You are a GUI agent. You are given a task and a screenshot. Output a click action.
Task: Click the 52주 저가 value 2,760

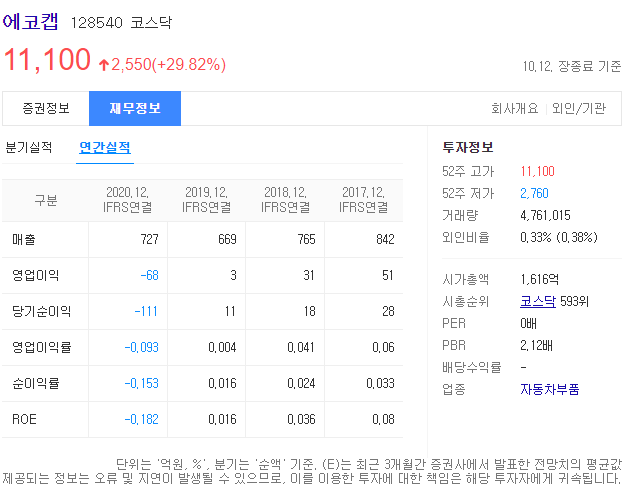tap(534, 193)
